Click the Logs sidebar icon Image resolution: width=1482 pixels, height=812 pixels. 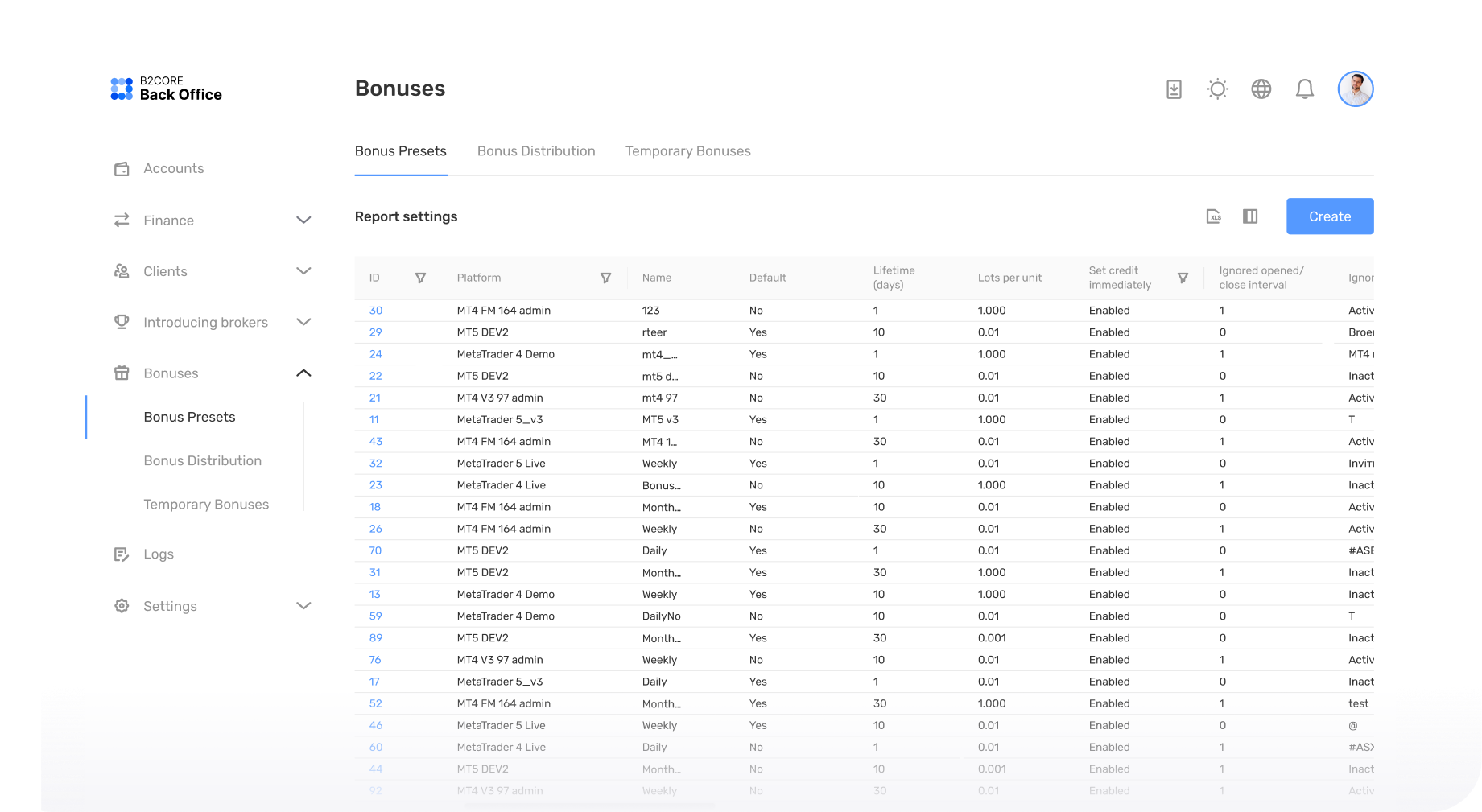122,554
